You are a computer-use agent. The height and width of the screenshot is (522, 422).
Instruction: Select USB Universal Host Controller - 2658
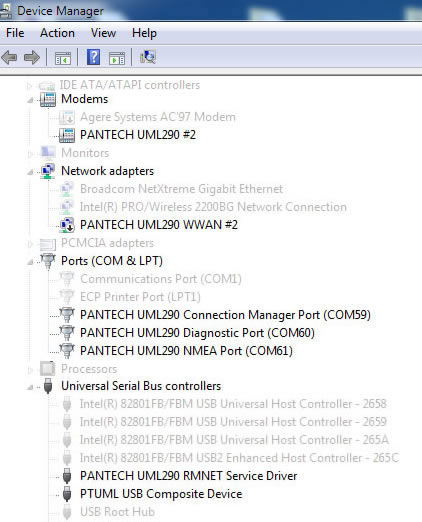(233, 404)
